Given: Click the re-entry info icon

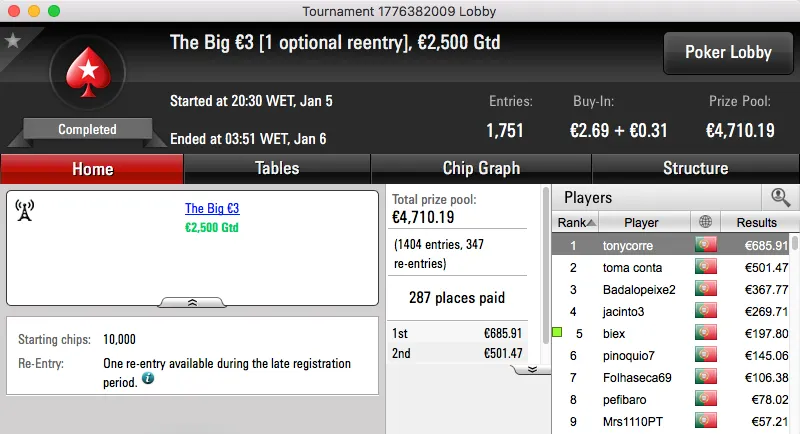Looking at the screenshot, I should point(148,379).
